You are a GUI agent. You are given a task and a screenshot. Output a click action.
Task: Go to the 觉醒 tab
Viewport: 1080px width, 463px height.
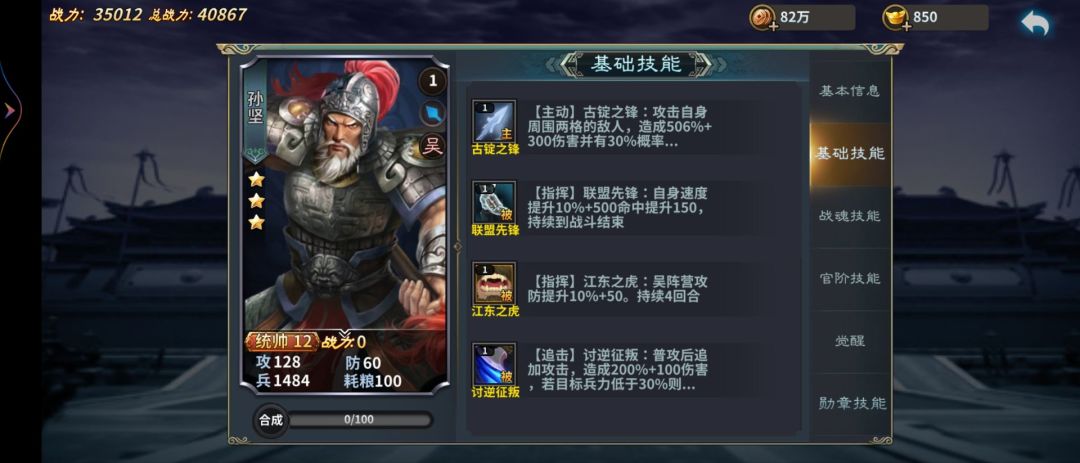(x=849, y=341)
